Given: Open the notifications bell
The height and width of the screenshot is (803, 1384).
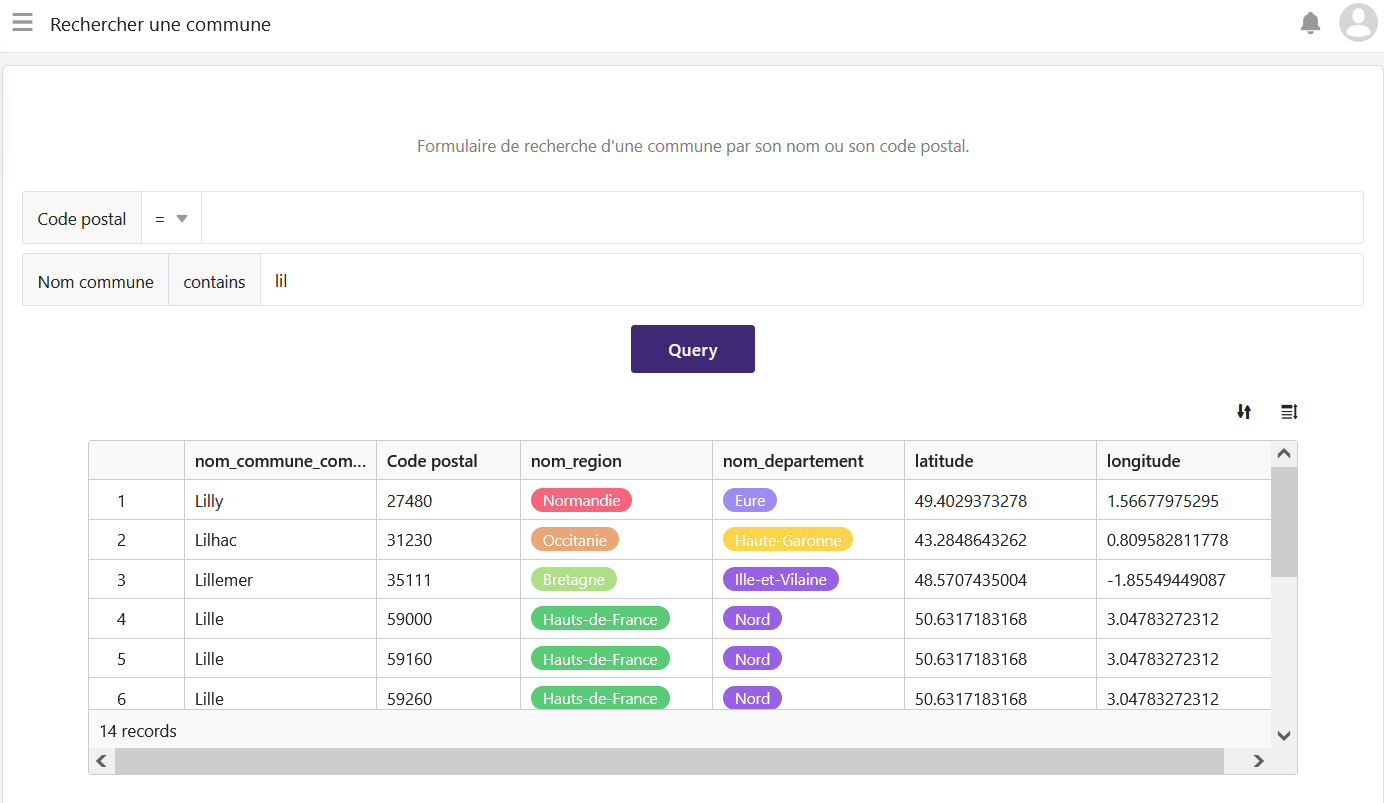Looking at the screenshot, I should click(1310, 23).
